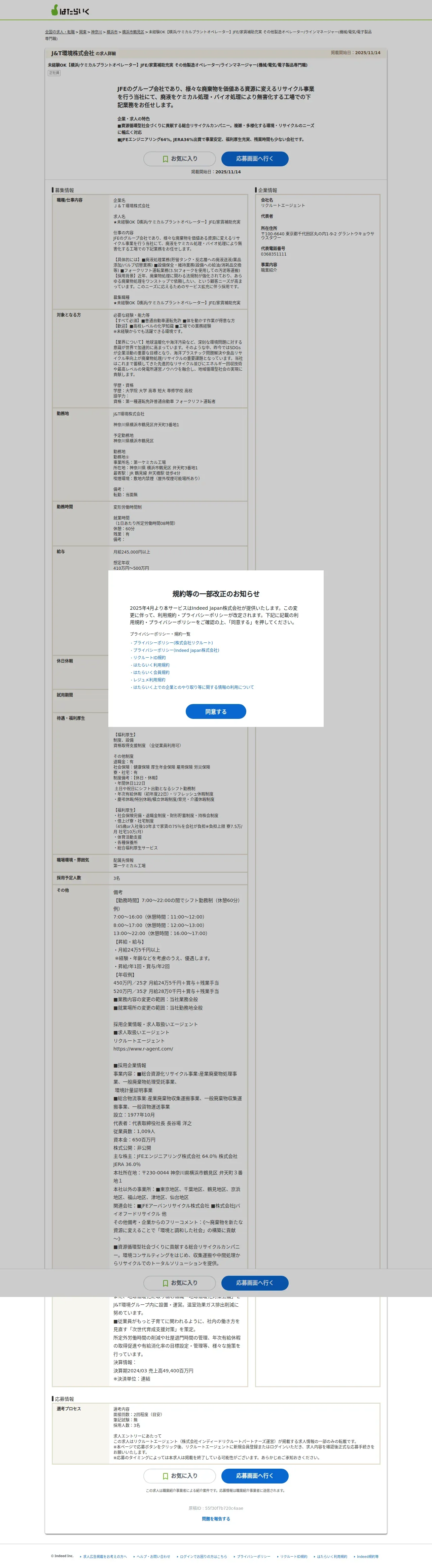The width and height of the screenshot is (432, 1568).
Task: Click the https://www.r-agent.com/ URL text
Action: click(x=143, y=1049)
